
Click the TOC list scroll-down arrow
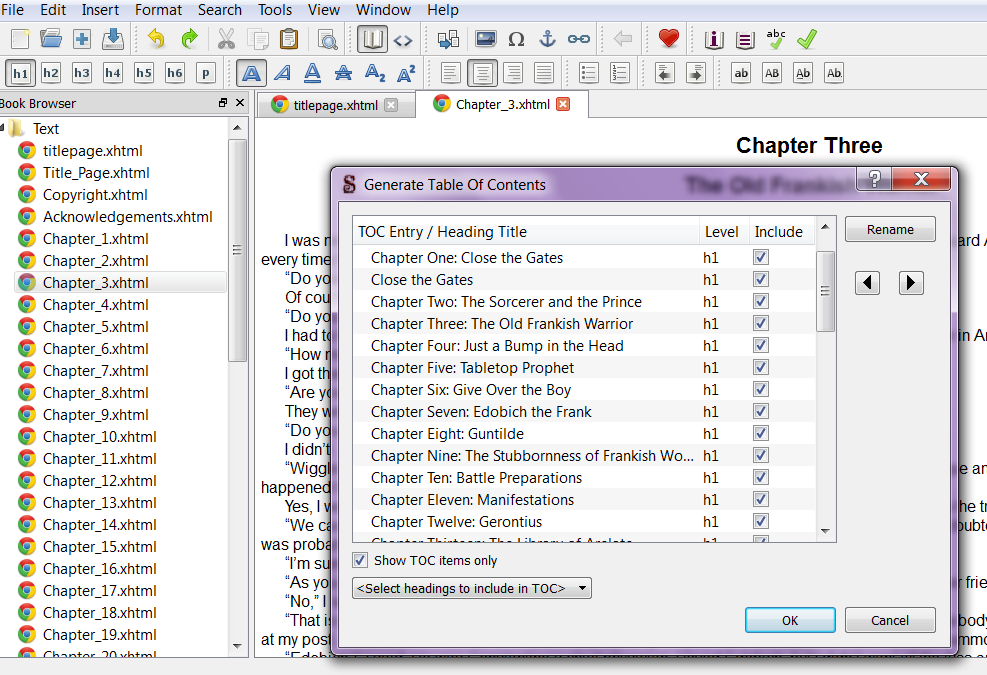(825, 532)
